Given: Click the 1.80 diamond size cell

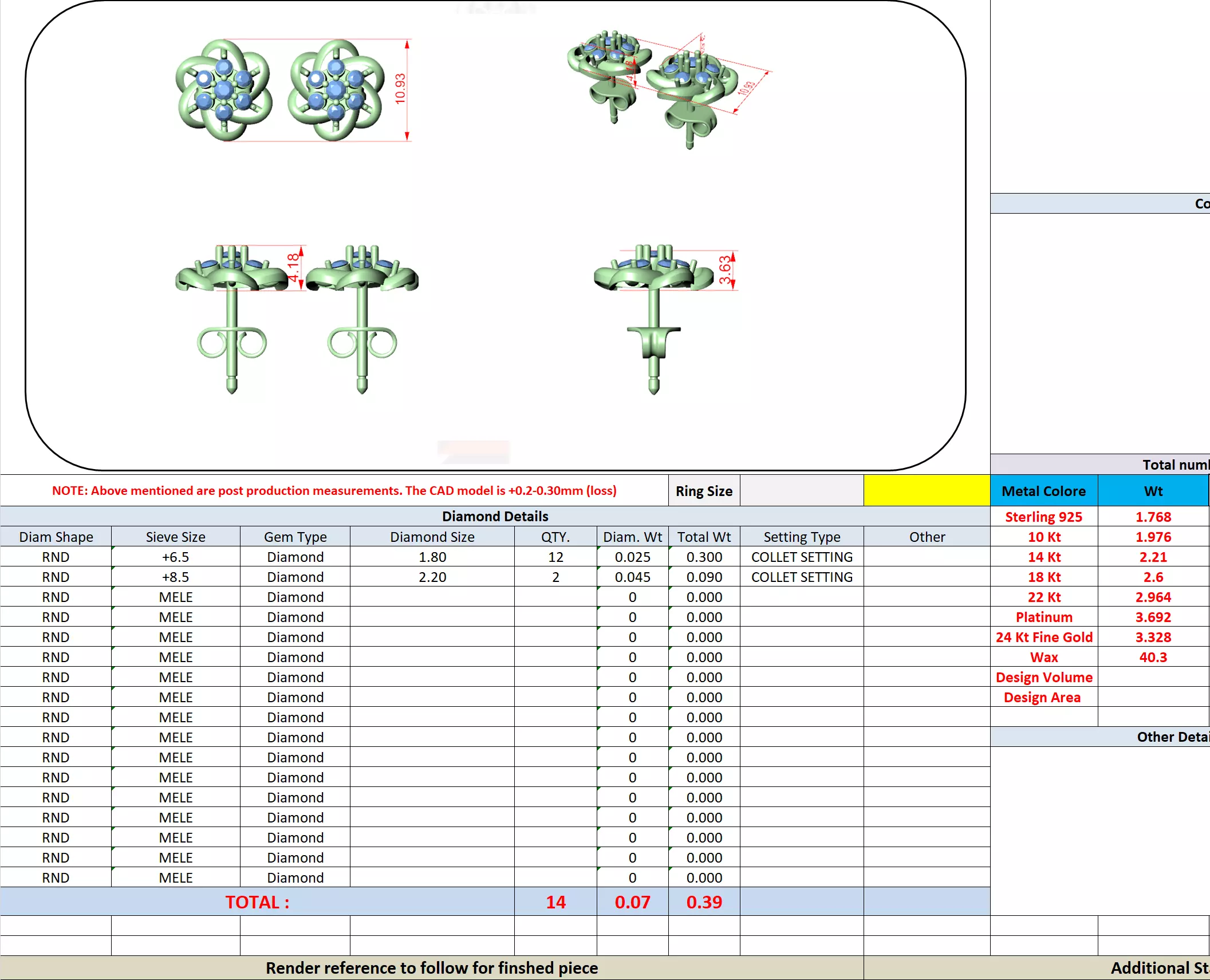Looking at the screenshot, I should click(432, 557).
